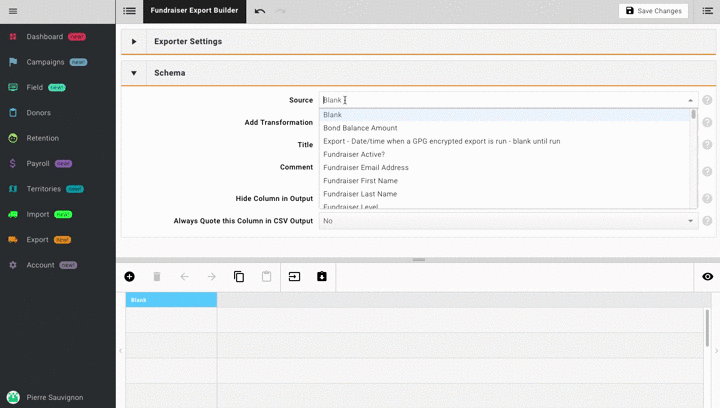Click the Export truck icon

13,240
